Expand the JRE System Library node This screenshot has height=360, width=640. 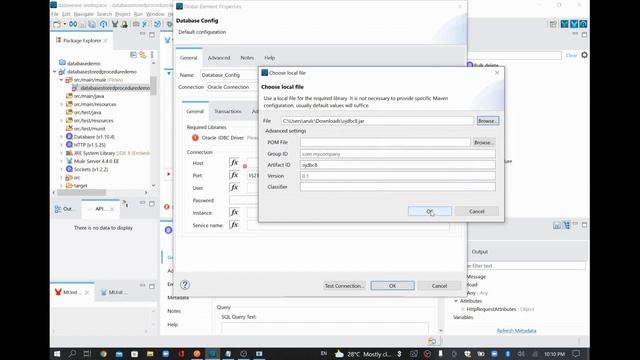[x=62, y=153]
